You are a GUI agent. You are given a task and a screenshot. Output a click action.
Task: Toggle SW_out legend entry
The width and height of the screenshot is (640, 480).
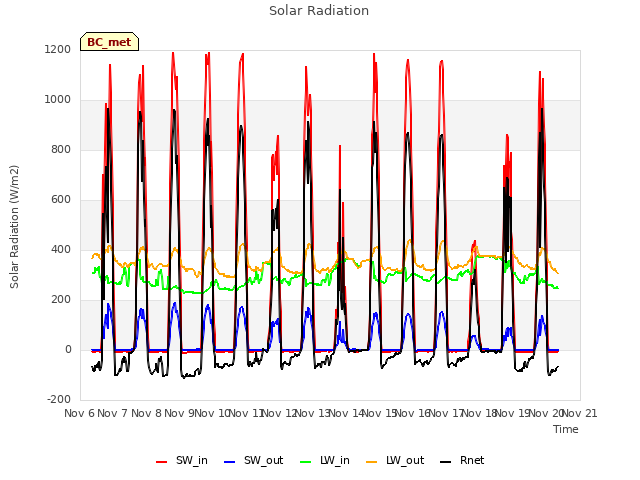[x=253, y=460]
